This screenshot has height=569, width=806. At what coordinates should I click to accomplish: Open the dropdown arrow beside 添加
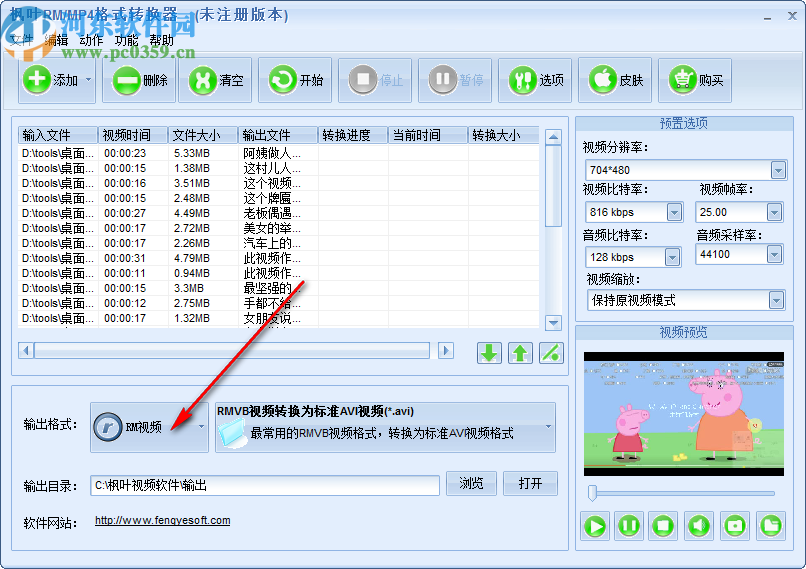(x=88, y=80)
